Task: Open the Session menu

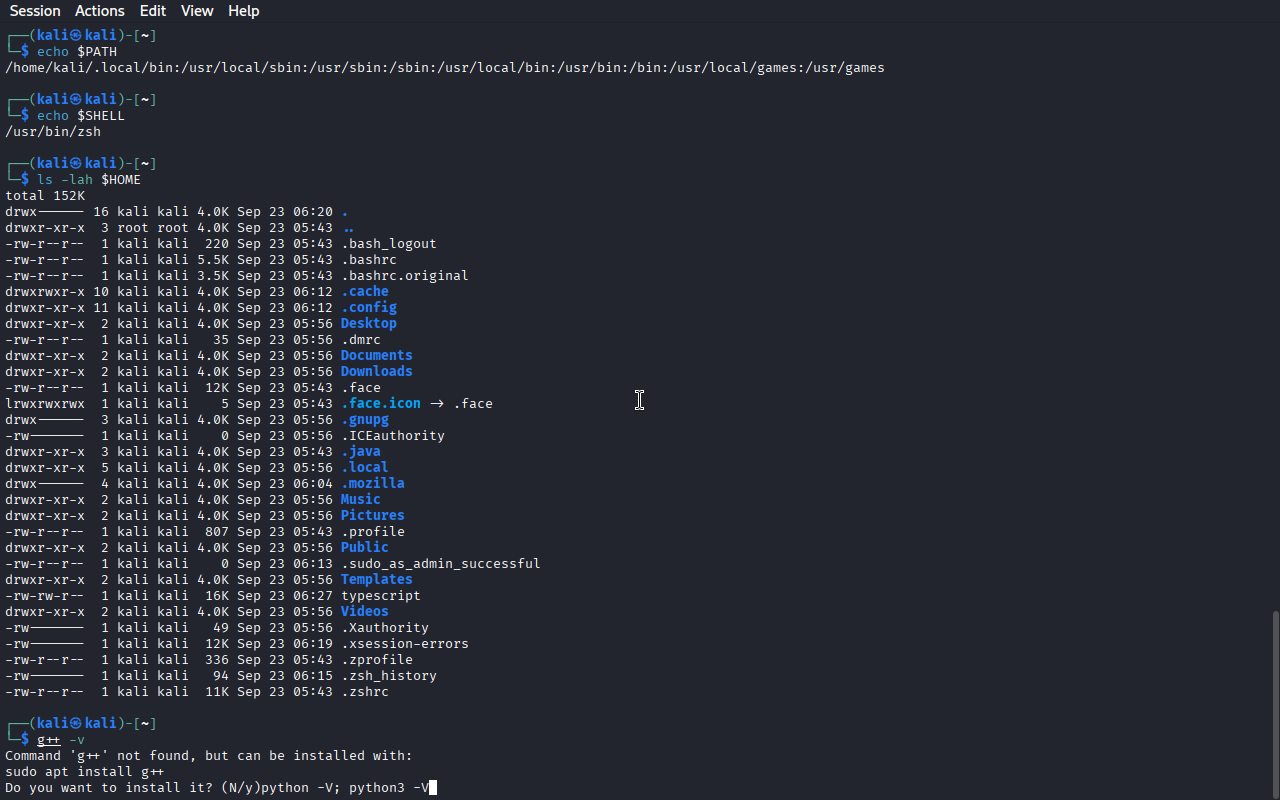Action: pos(35,11)
